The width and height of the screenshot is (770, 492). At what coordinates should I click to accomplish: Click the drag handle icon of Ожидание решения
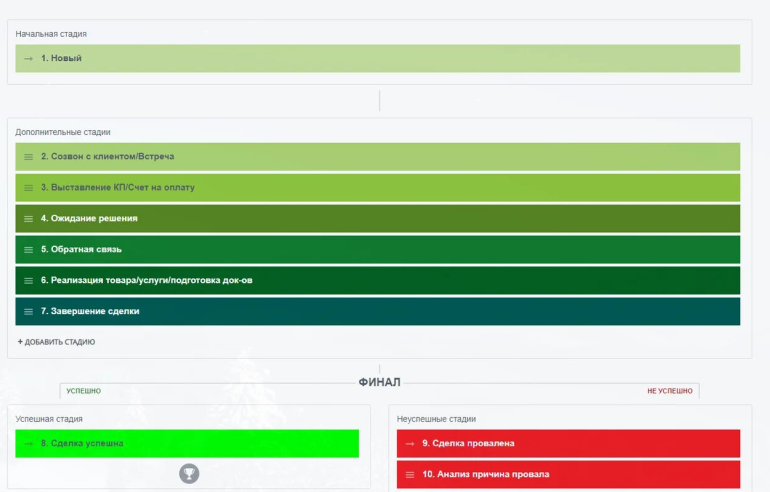(28, 219)
